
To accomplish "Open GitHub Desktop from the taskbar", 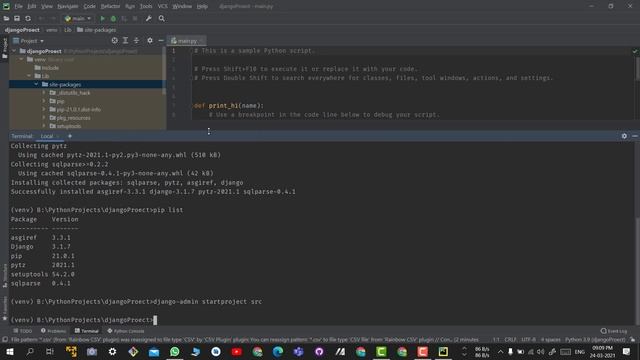I will point(319,351).
